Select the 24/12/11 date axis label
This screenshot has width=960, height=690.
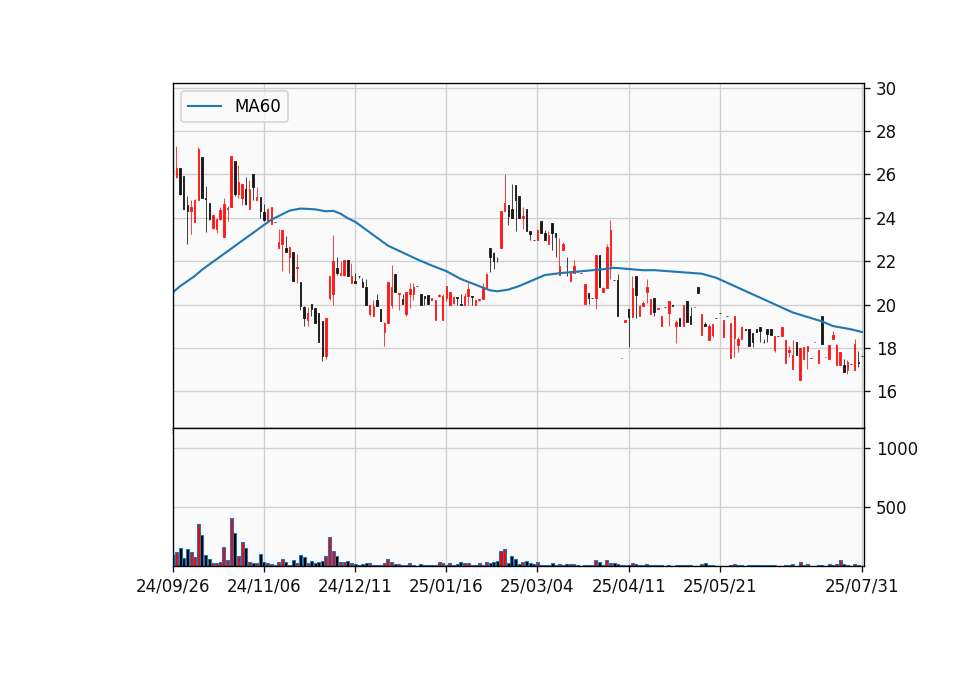click(355, 586)
